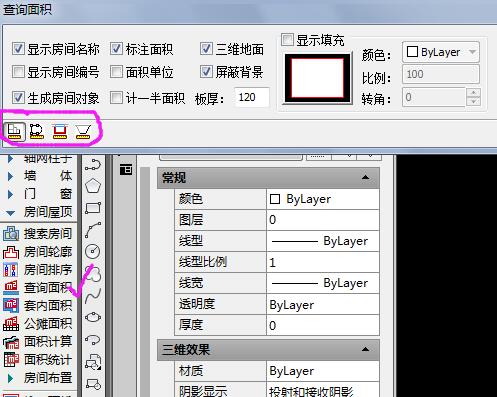497x397 pixels.
Task: Increase the 转角 spinner value
Action: 473,92
